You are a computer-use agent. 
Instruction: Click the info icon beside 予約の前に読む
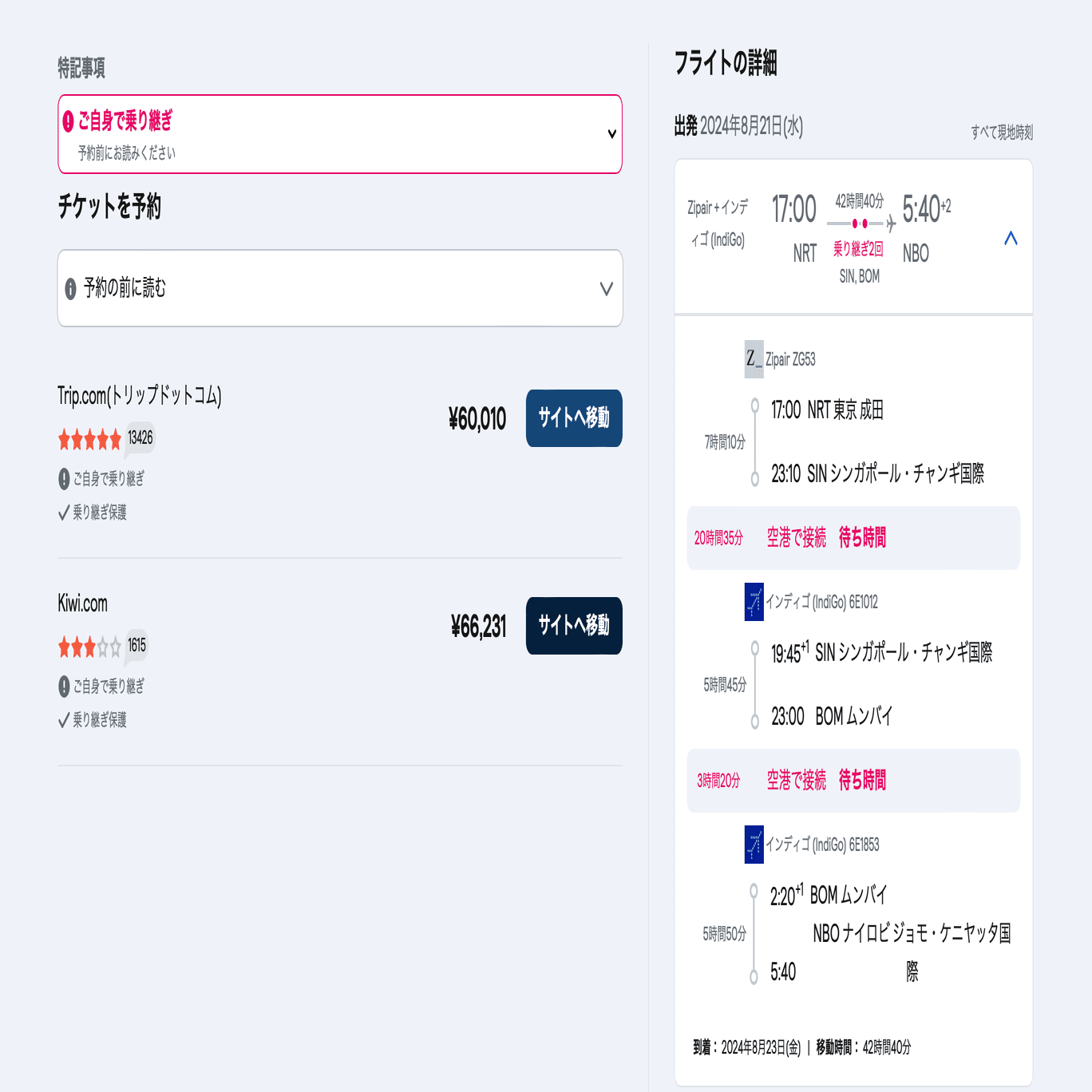[x=70, y=288]
